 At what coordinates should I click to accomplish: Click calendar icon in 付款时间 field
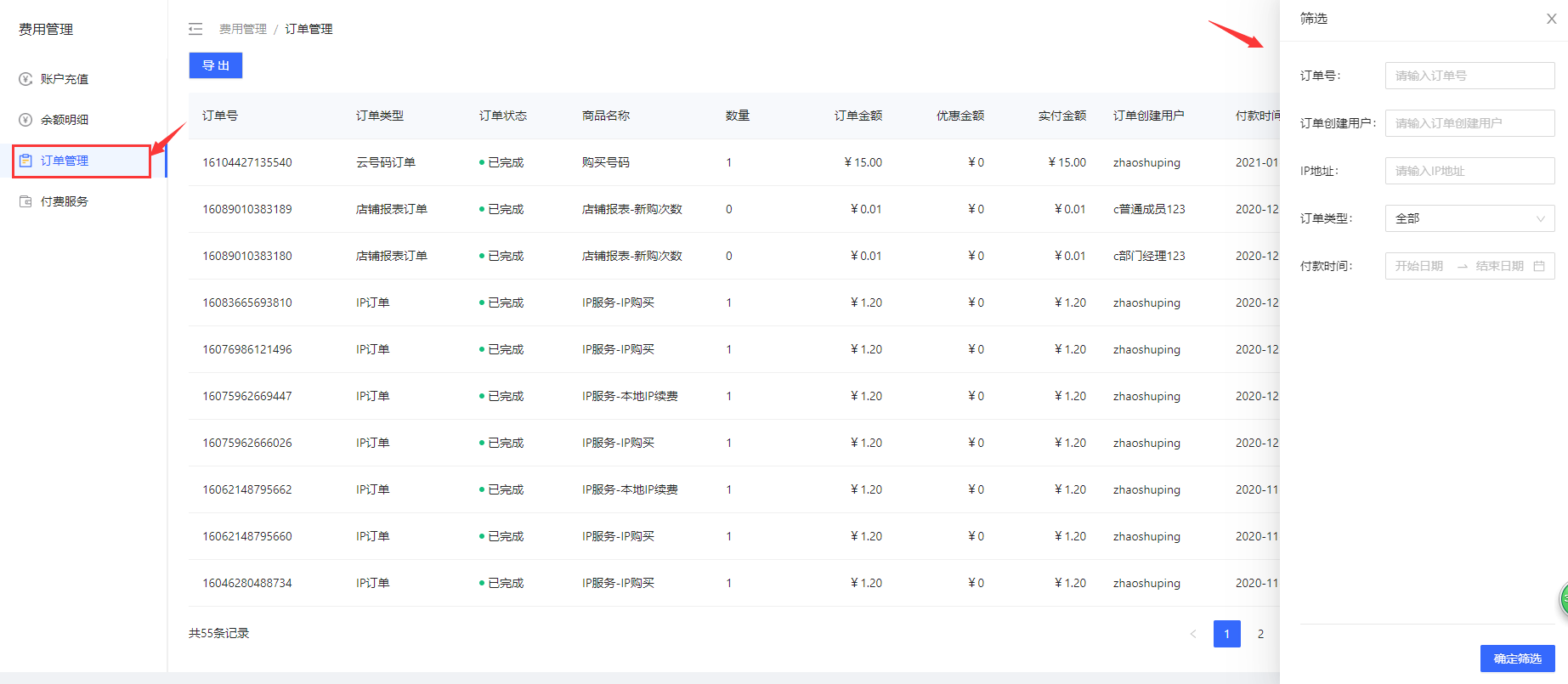(1539, 266)
